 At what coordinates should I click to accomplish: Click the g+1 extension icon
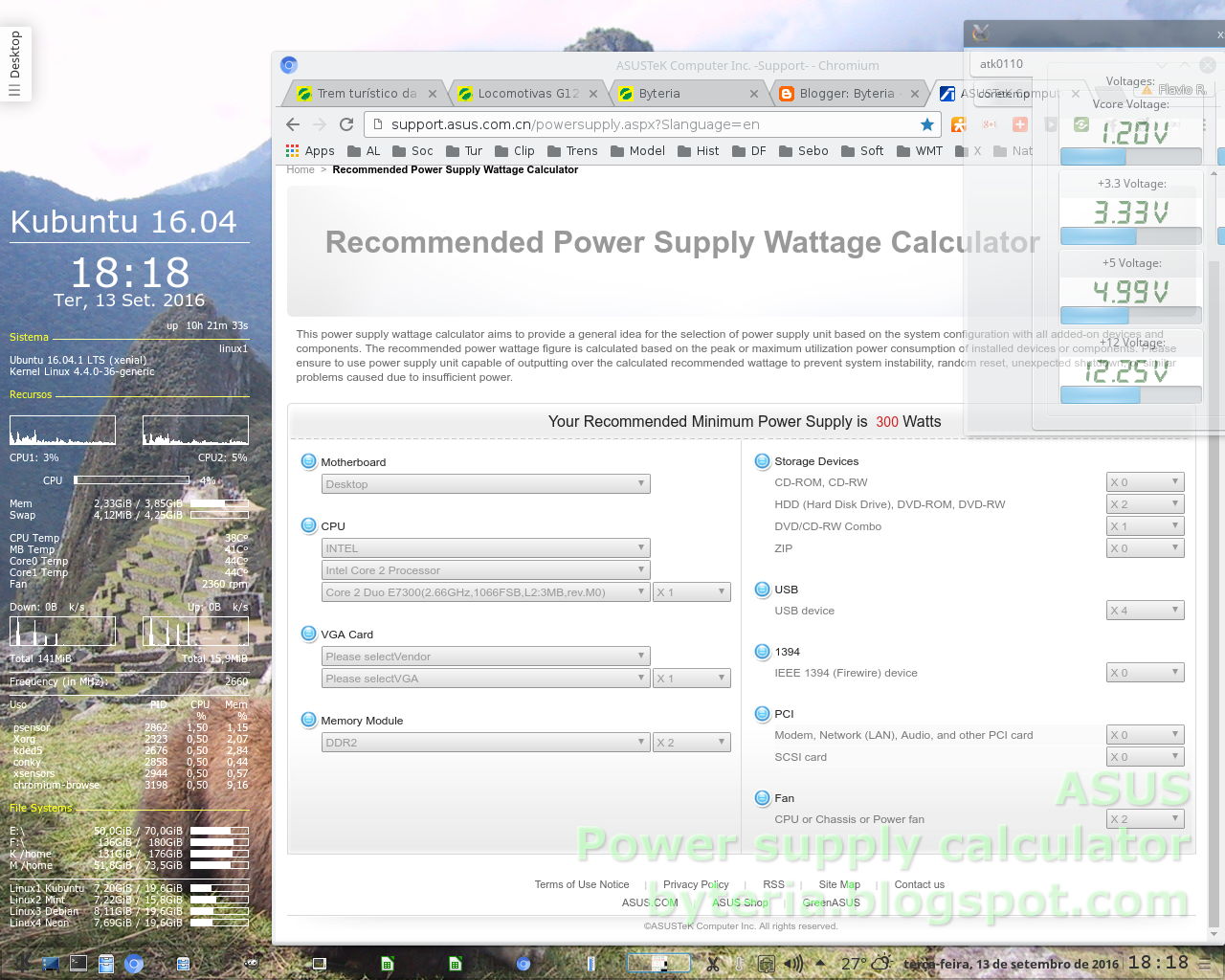(x=990, y=124)
